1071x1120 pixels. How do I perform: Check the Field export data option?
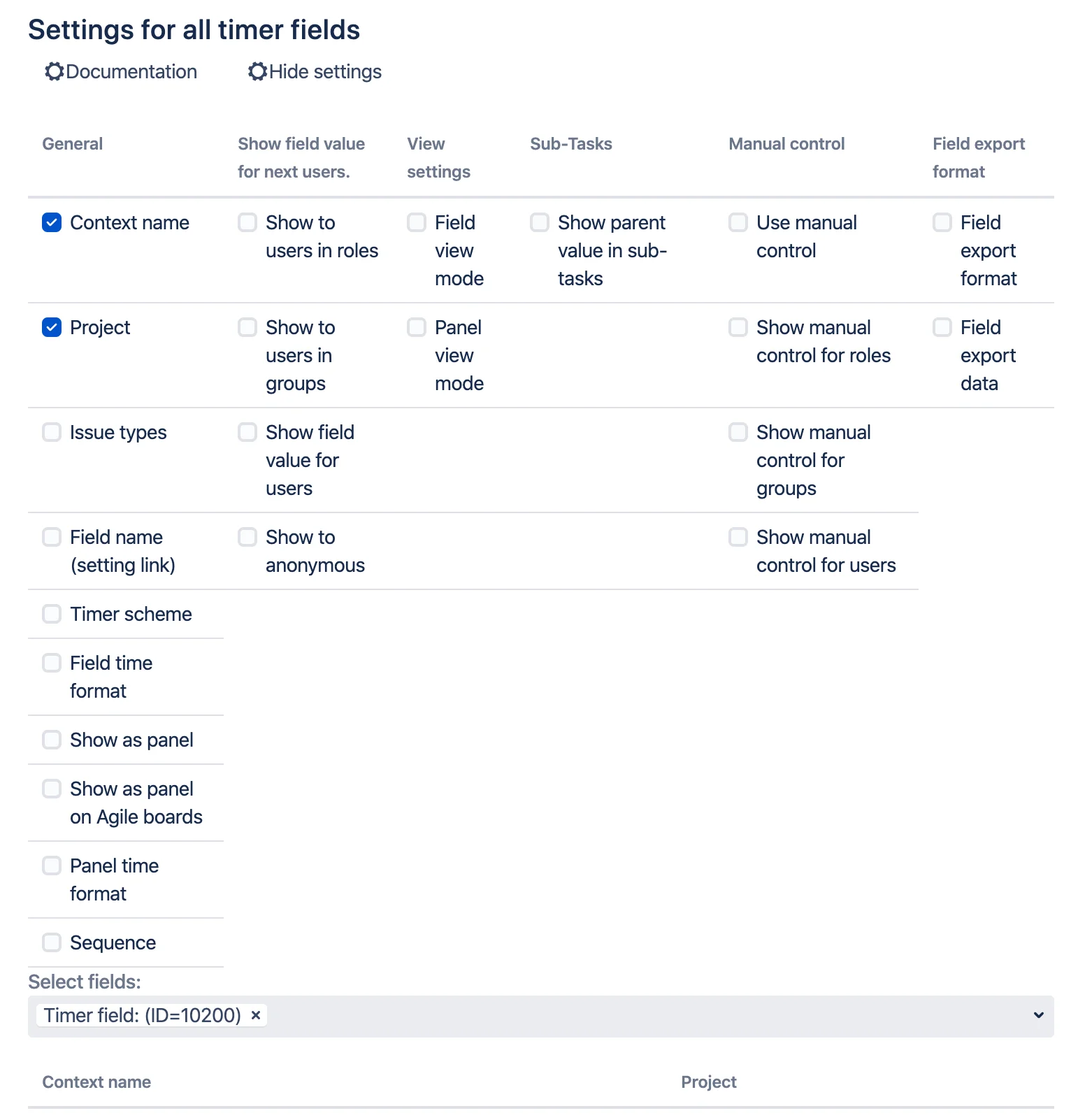point(942,327)
